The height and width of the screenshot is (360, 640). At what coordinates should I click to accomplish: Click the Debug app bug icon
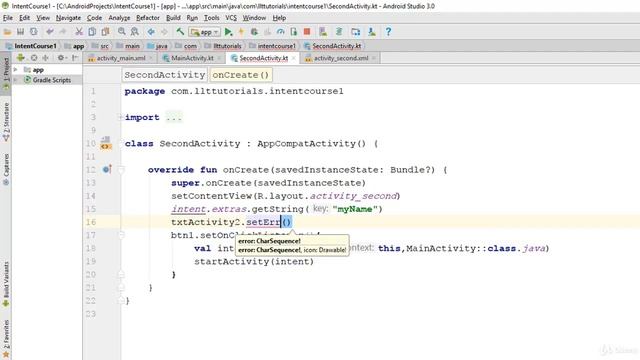(x=254, y=32)
